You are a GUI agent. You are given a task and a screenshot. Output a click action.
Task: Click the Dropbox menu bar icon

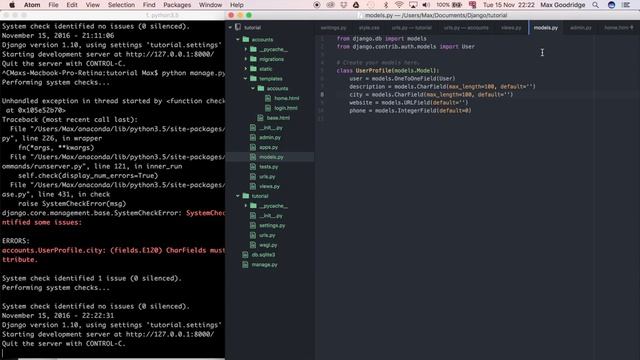344,5
